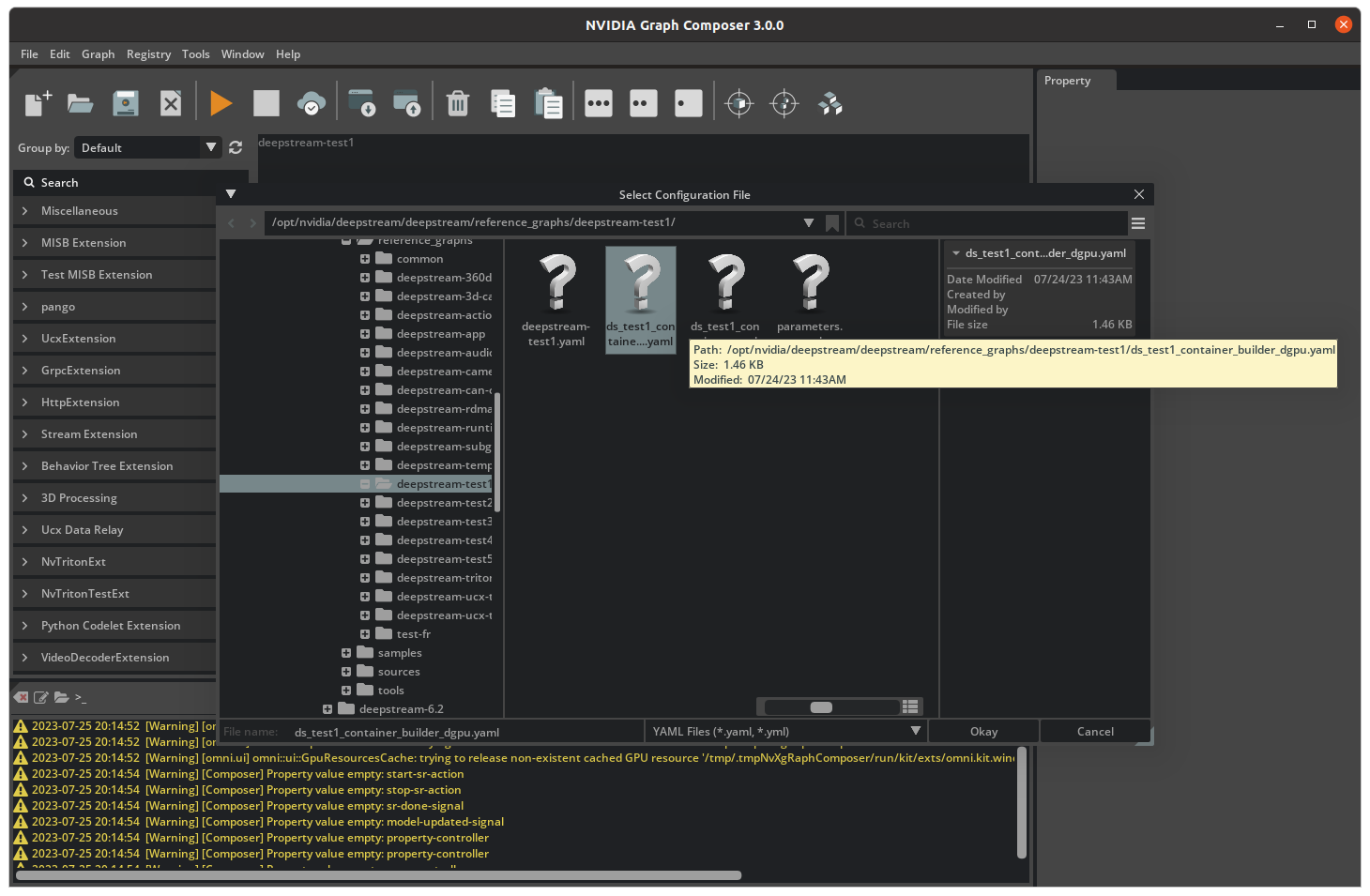Copy selection using the documents icon
Screen dimensions: 1370x896
pyautogui.click(x=503, y=103)
